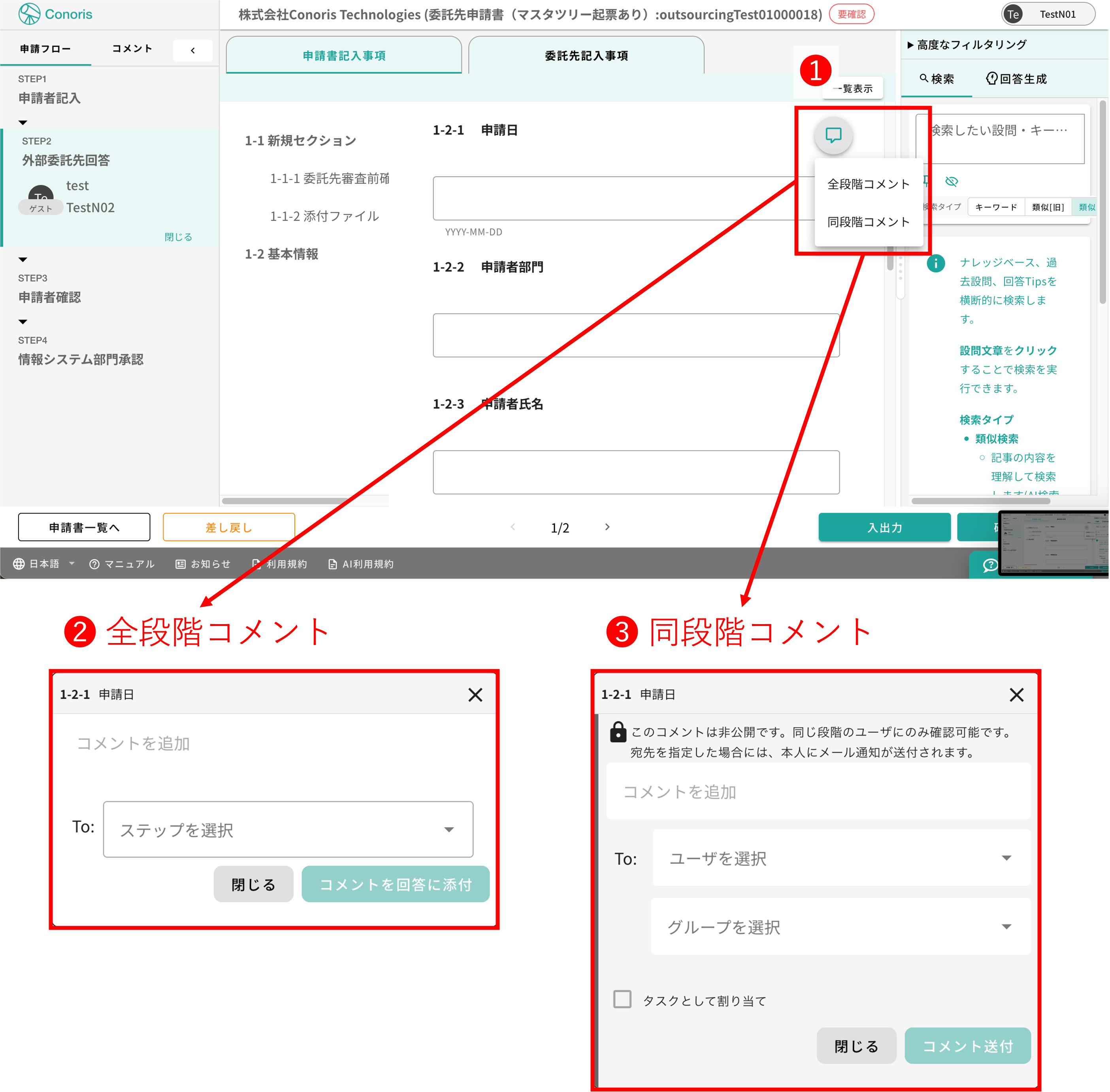
Task: Collapse the left panel with chevron button
Action: point(193,51)
